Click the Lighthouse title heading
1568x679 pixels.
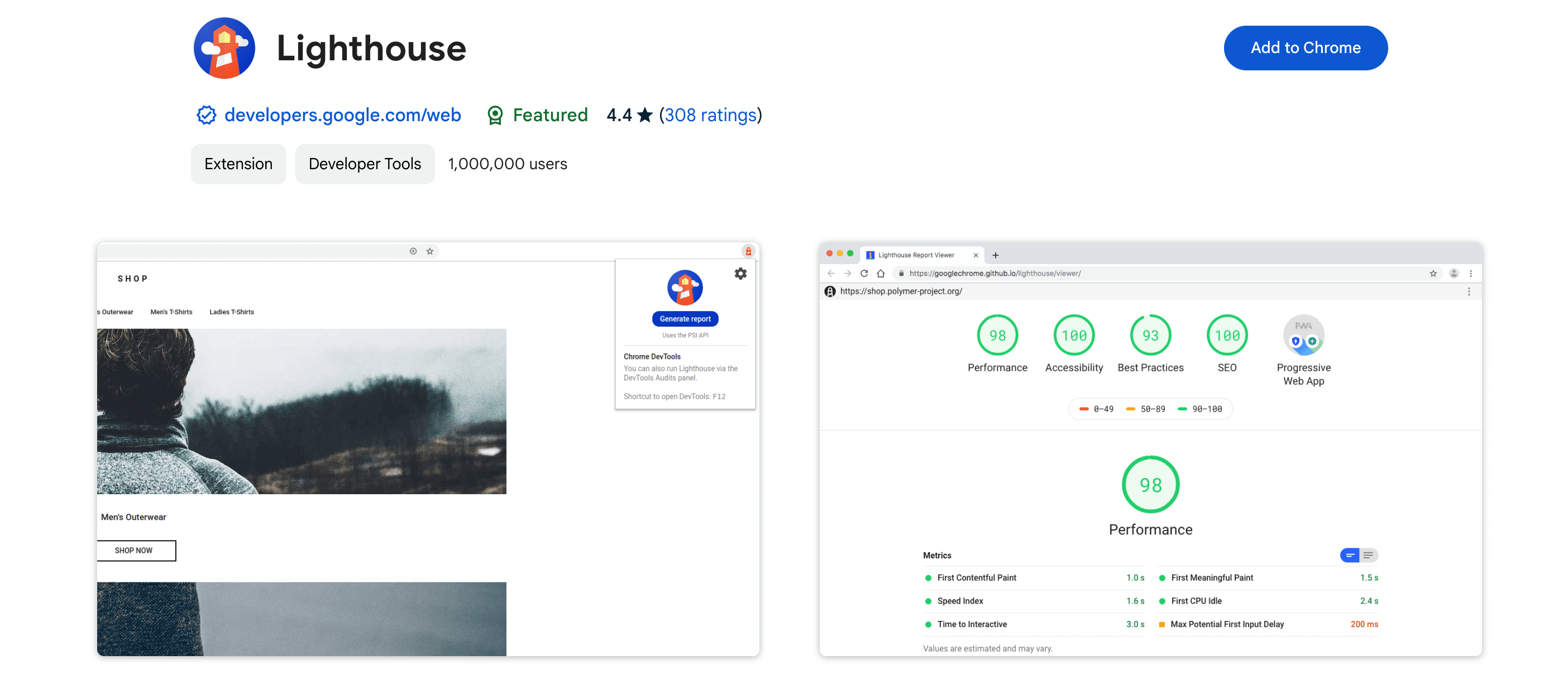click(371, 48)
